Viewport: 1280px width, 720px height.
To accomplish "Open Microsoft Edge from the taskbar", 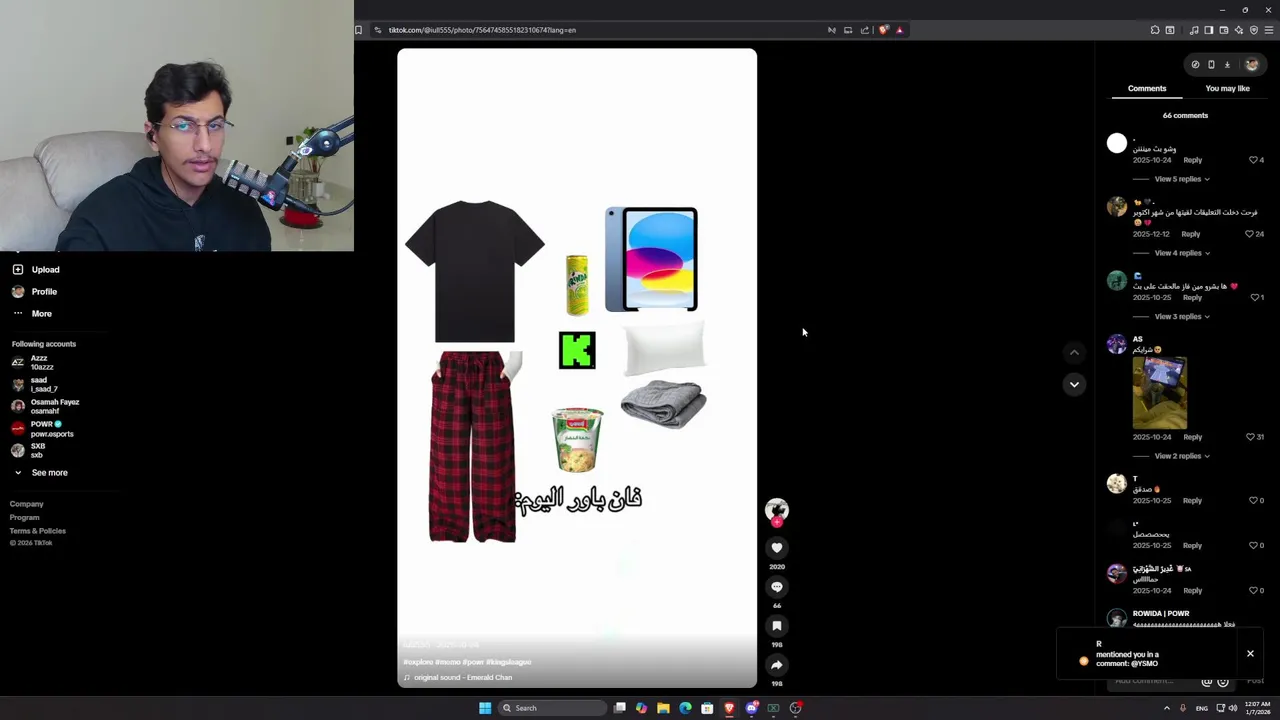I will pyautogui.click(x=685, y=708).
